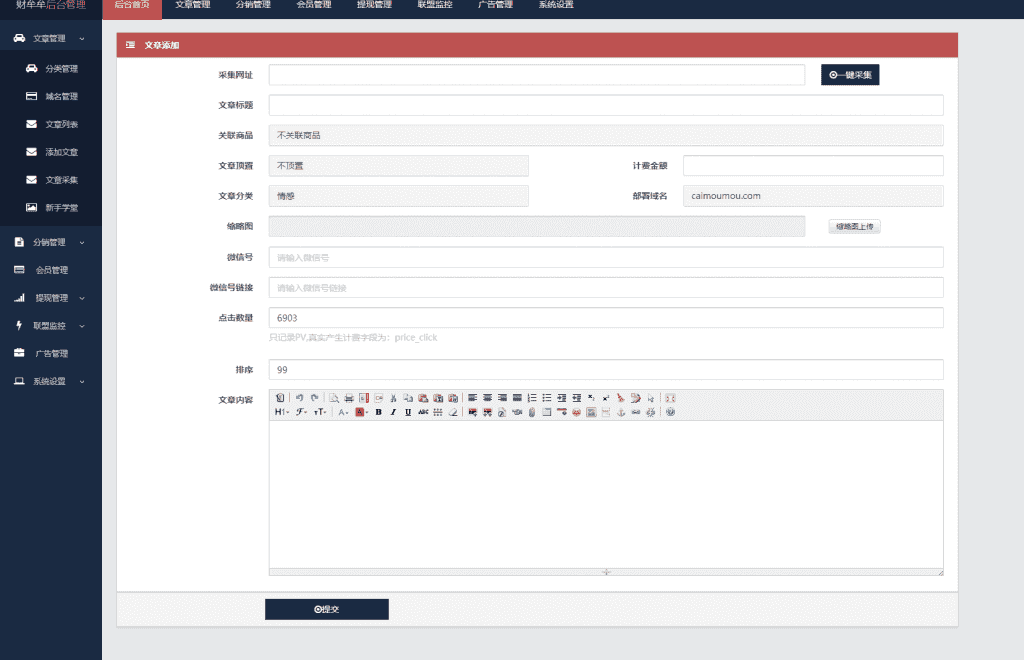1024x660 pixels.
Task: Click the underline icon in editor toolbar
Action: pos(408,412)
